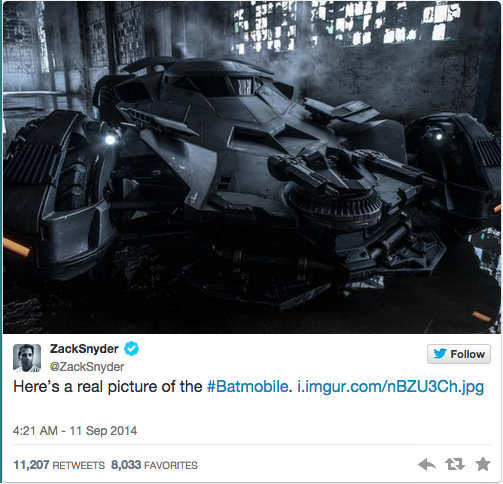Click the Batmobile's left glowing headlight in photo
The image size is (503, 484).
[x=110, y=139]
